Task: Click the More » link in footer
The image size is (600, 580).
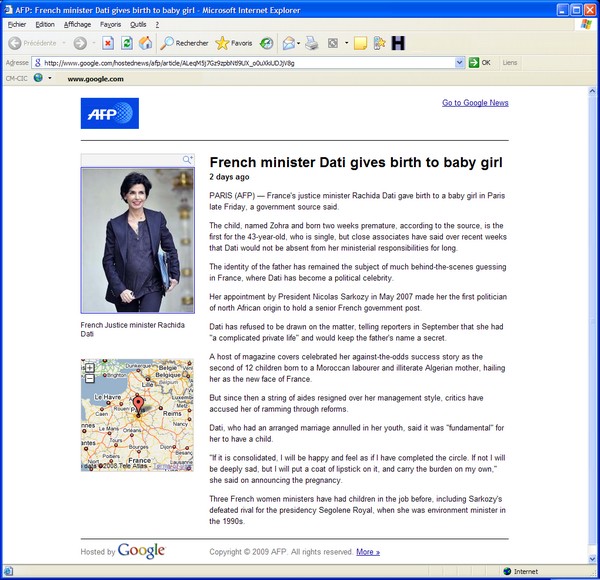Action: [x=368, y=552]
